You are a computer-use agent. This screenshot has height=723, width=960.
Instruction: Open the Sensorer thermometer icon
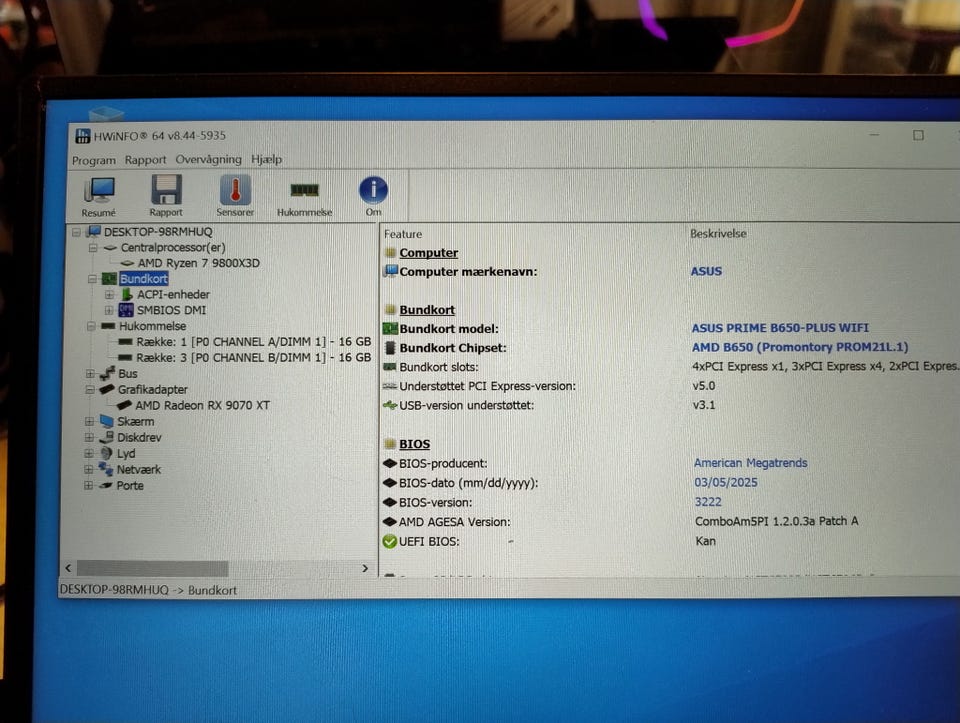click(x=235, y=190)
